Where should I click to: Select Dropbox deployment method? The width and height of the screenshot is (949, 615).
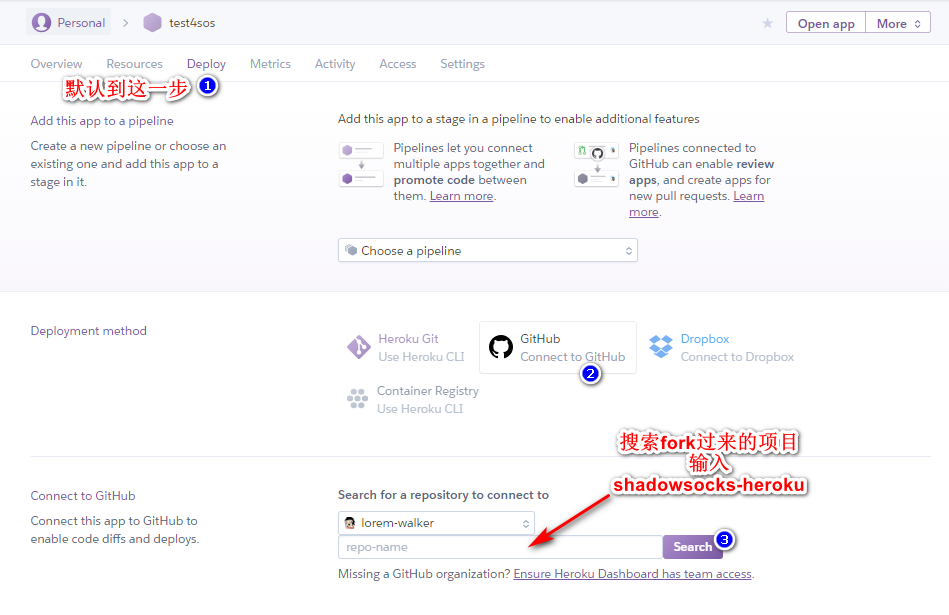(721, 347)
